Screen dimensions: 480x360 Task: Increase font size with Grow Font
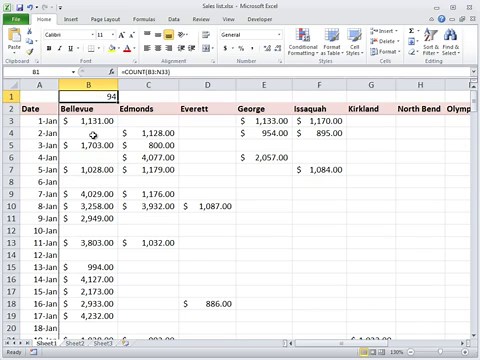tap(122, 35)
